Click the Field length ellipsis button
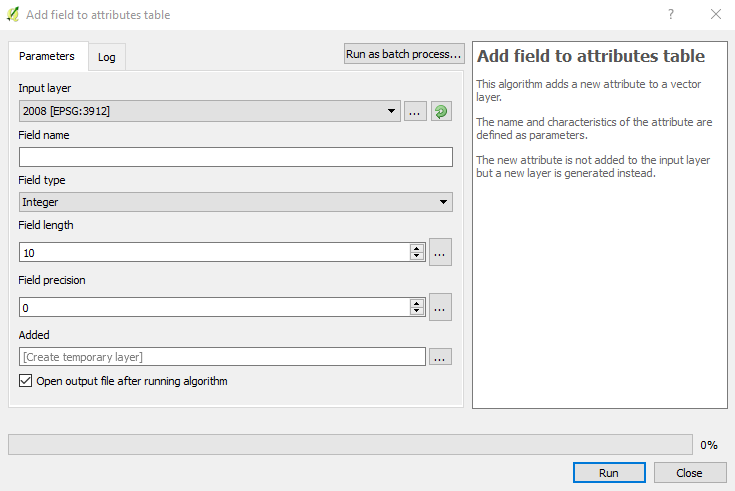Screen dimensions: 735x491 click(x=440, y=252)
